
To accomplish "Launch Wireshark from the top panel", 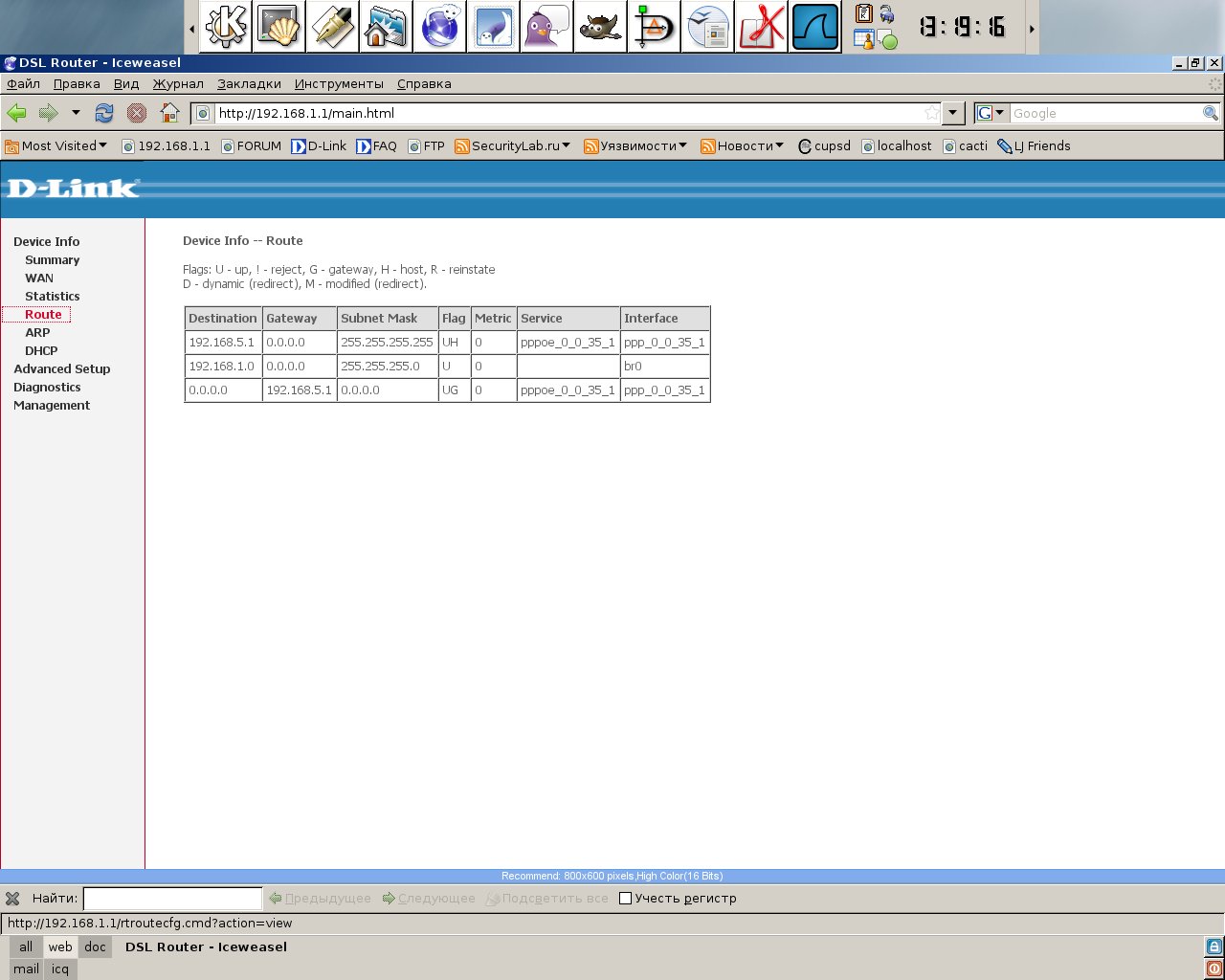I will (x=815, y=27).
